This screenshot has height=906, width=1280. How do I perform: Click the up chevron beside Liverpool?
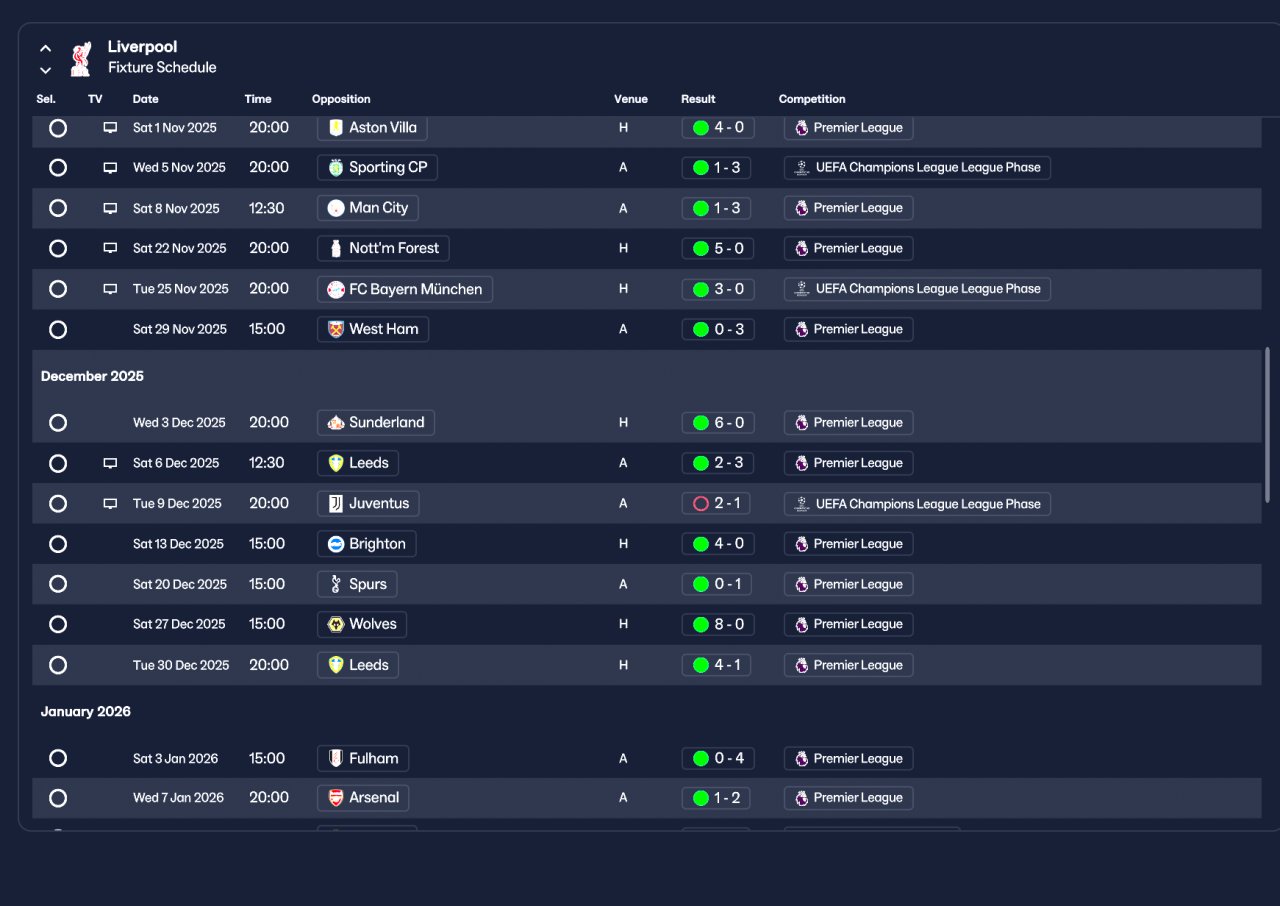coord(45,48)
